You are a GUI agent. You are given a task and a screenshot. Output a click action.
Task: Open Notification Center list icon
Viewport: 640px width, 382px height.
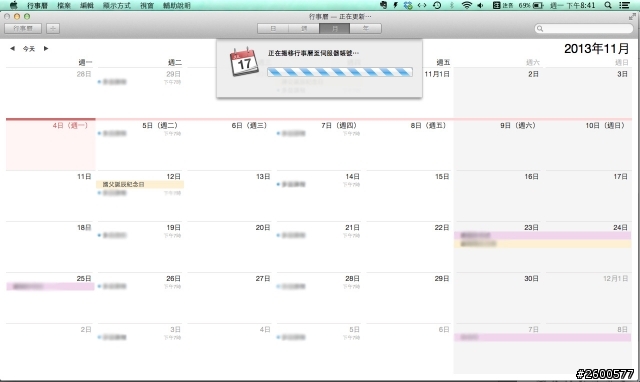[x=624, y=5]
